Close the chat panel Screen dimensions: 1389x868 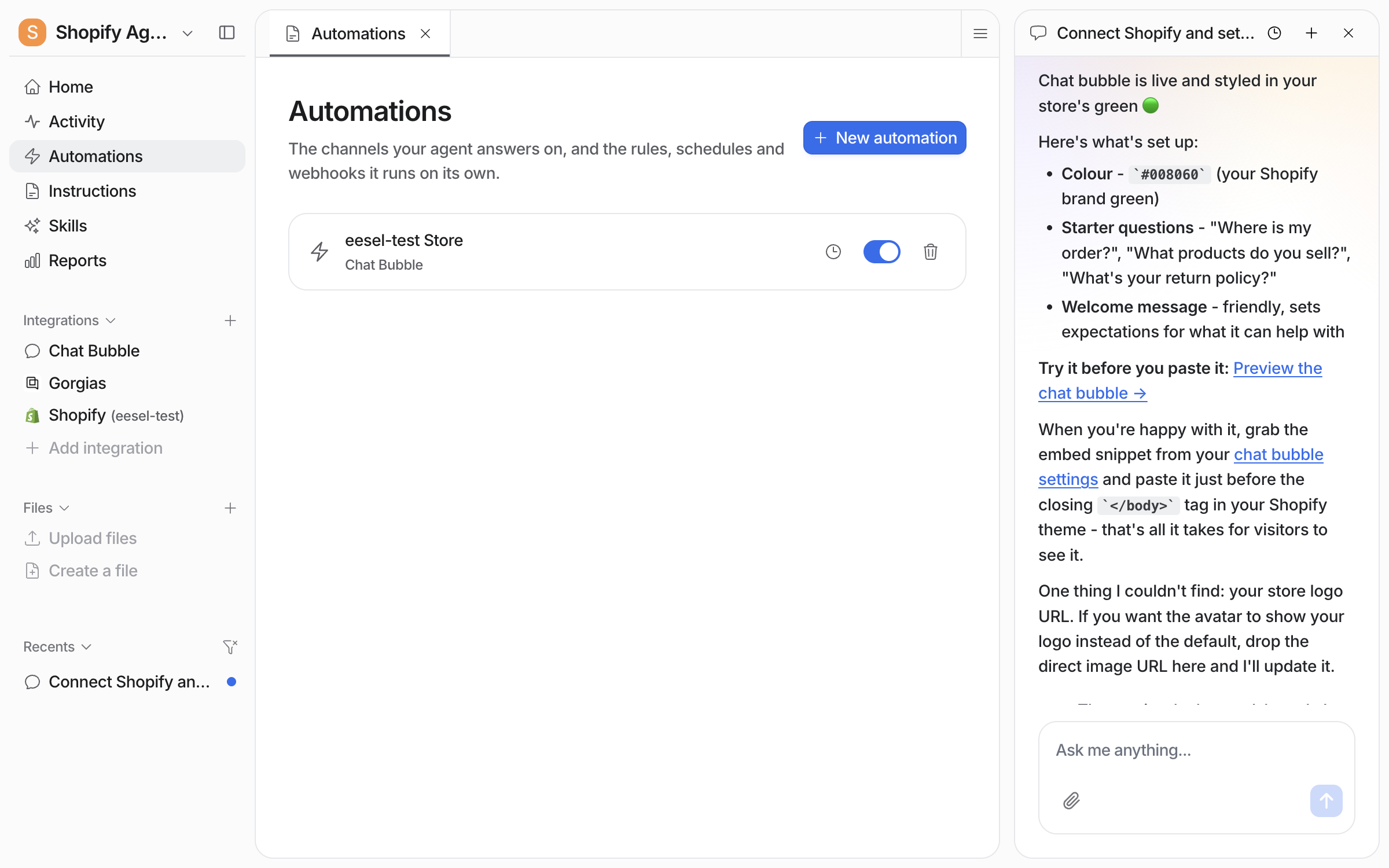click(1348, 33)
